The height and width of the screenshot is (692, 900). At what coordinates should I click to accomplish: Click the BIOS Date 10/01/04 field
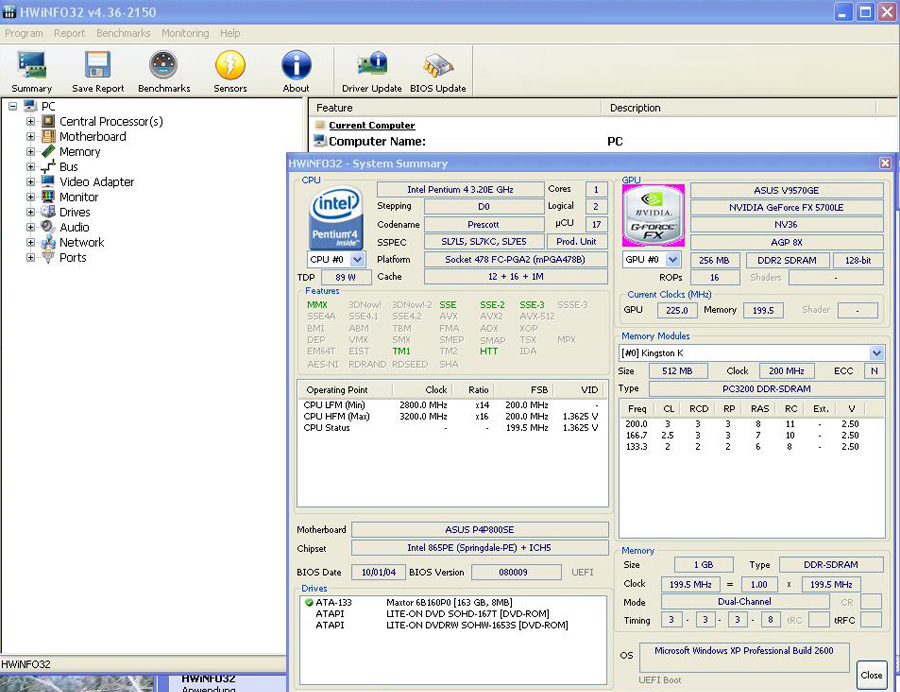(379, 572)
